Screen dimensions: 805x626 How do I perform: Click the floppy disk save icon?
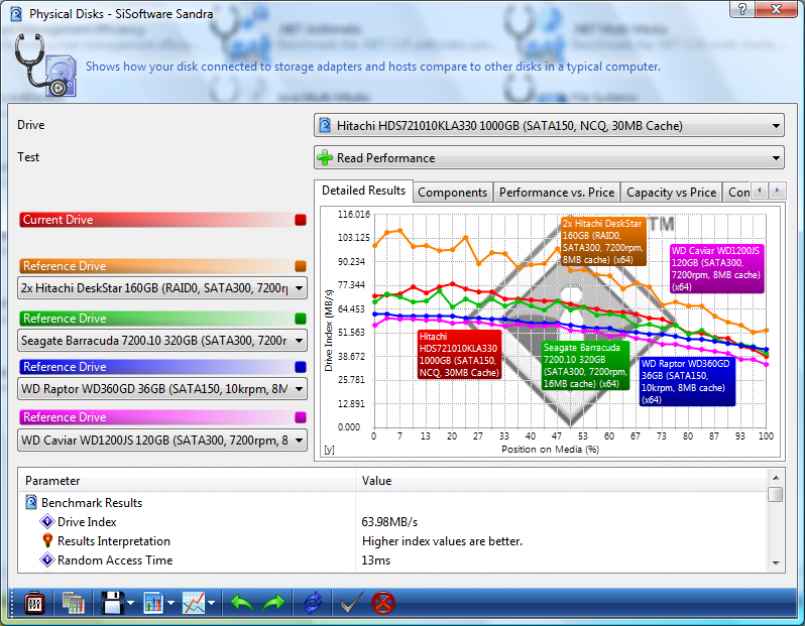pos(110,603)
